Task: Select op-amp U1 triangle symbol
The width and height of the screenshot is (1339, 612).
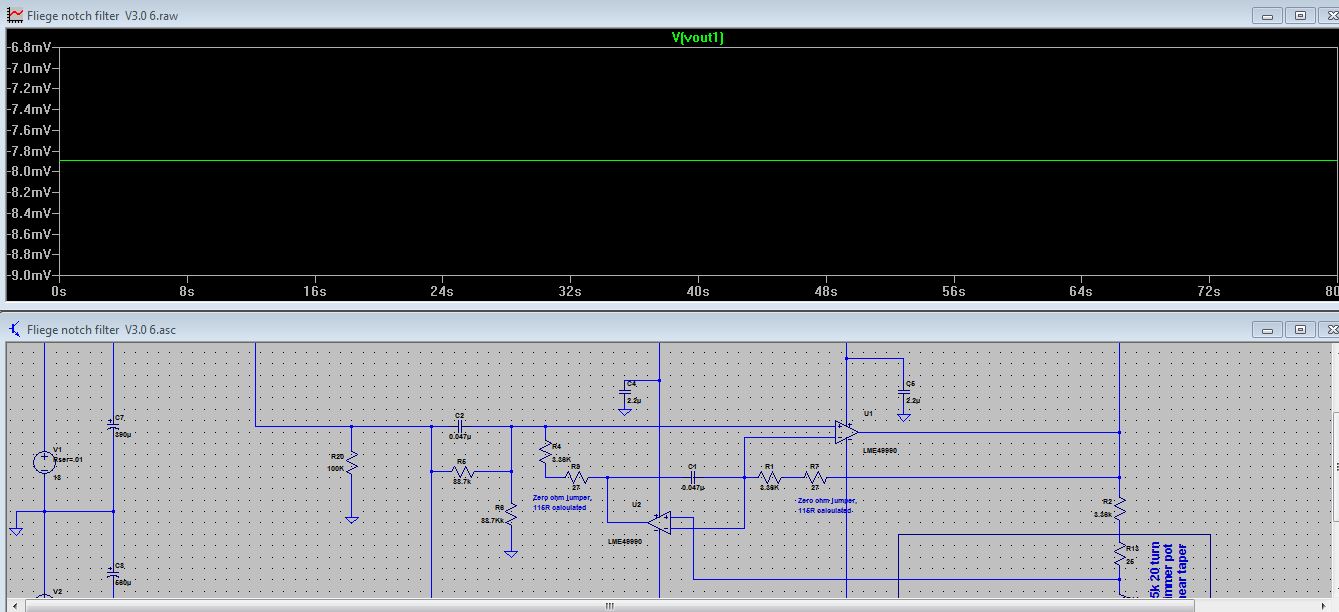Action: (x=847, y=432)
